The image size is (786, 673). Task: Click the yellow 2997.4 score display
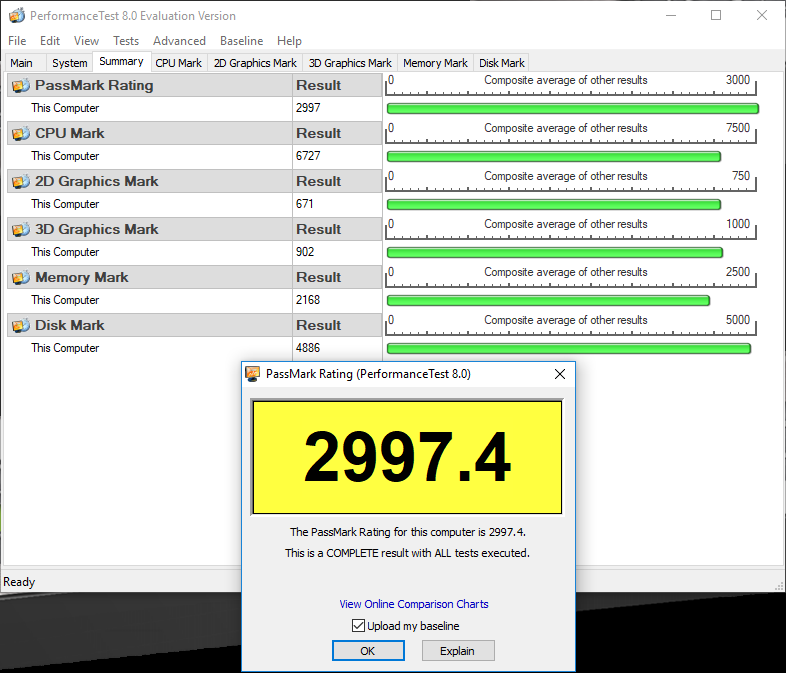tap(407, 457)
